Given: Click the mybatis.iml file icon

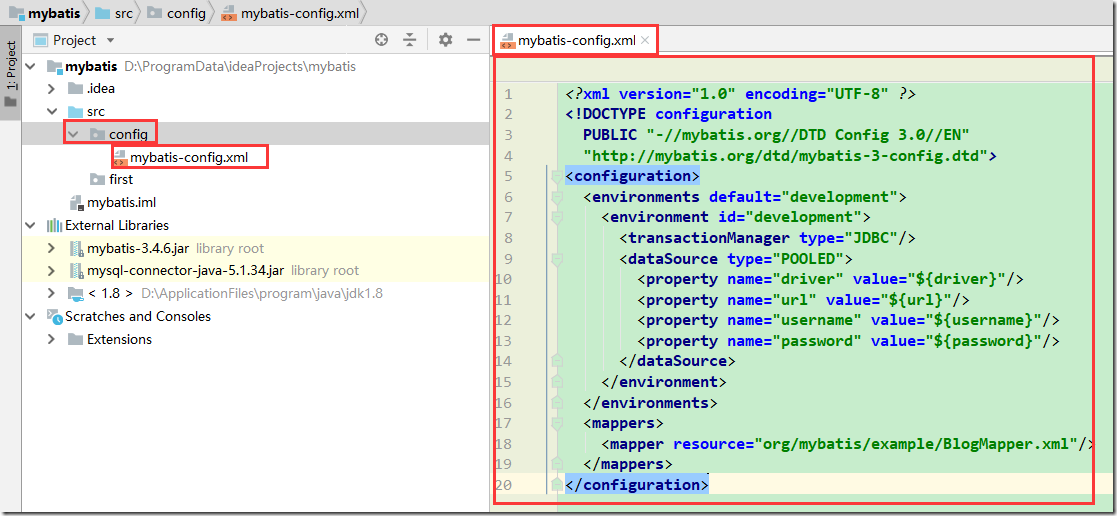Looking at the screenshot, I should tap(76, 202).
